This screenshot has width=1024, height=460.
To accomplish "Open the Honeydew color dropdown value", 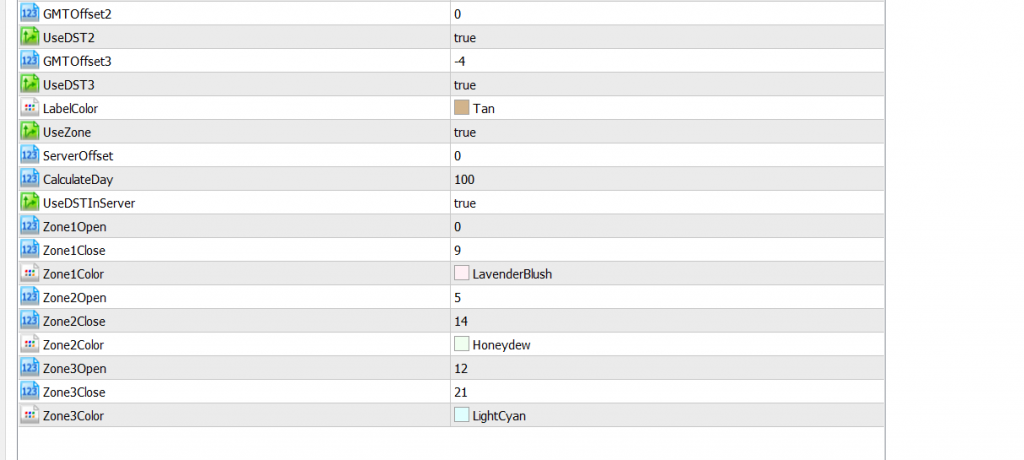I will point(667,344).
